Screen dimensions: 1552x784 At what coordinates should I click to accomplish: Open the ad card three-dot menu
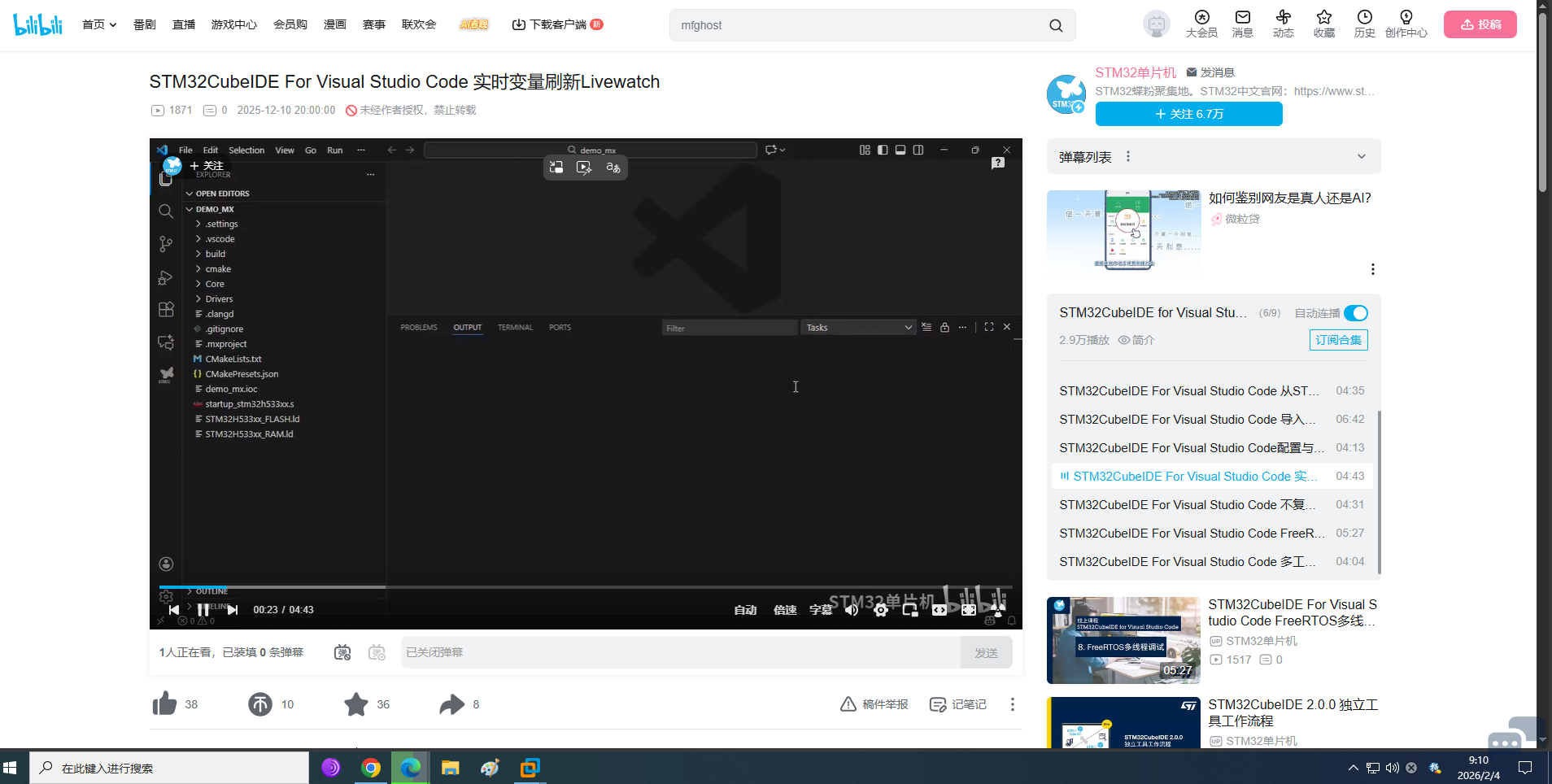(x=1373, y=269)
